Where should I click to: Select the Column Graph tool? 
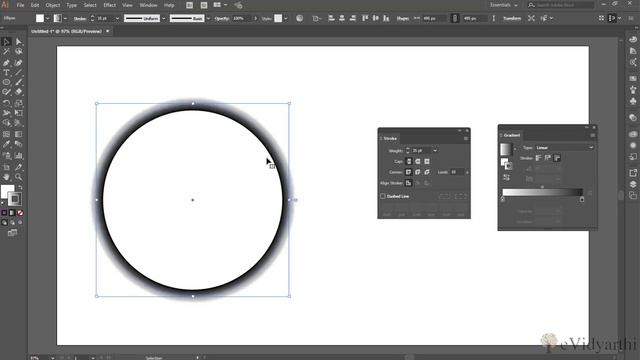[18, 156]
